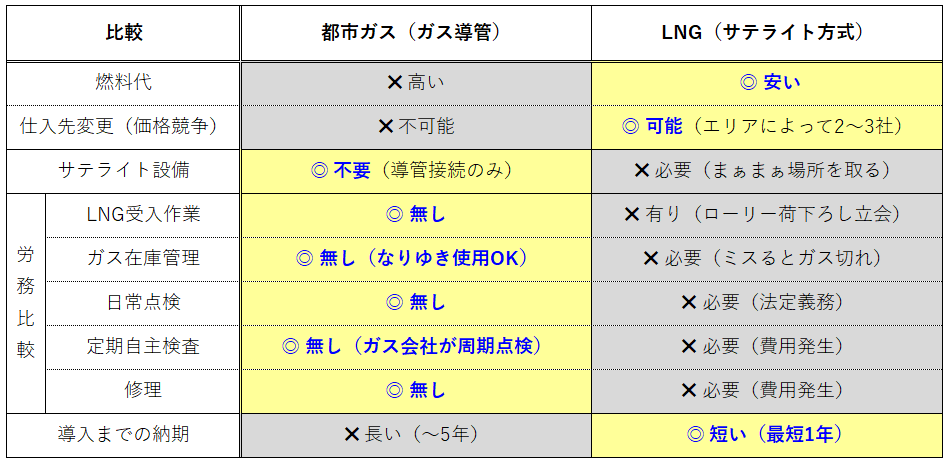This screenshot has width=948, height=462.
Task: Select the 導入までの納期 row label
Action: pos(124,434)
